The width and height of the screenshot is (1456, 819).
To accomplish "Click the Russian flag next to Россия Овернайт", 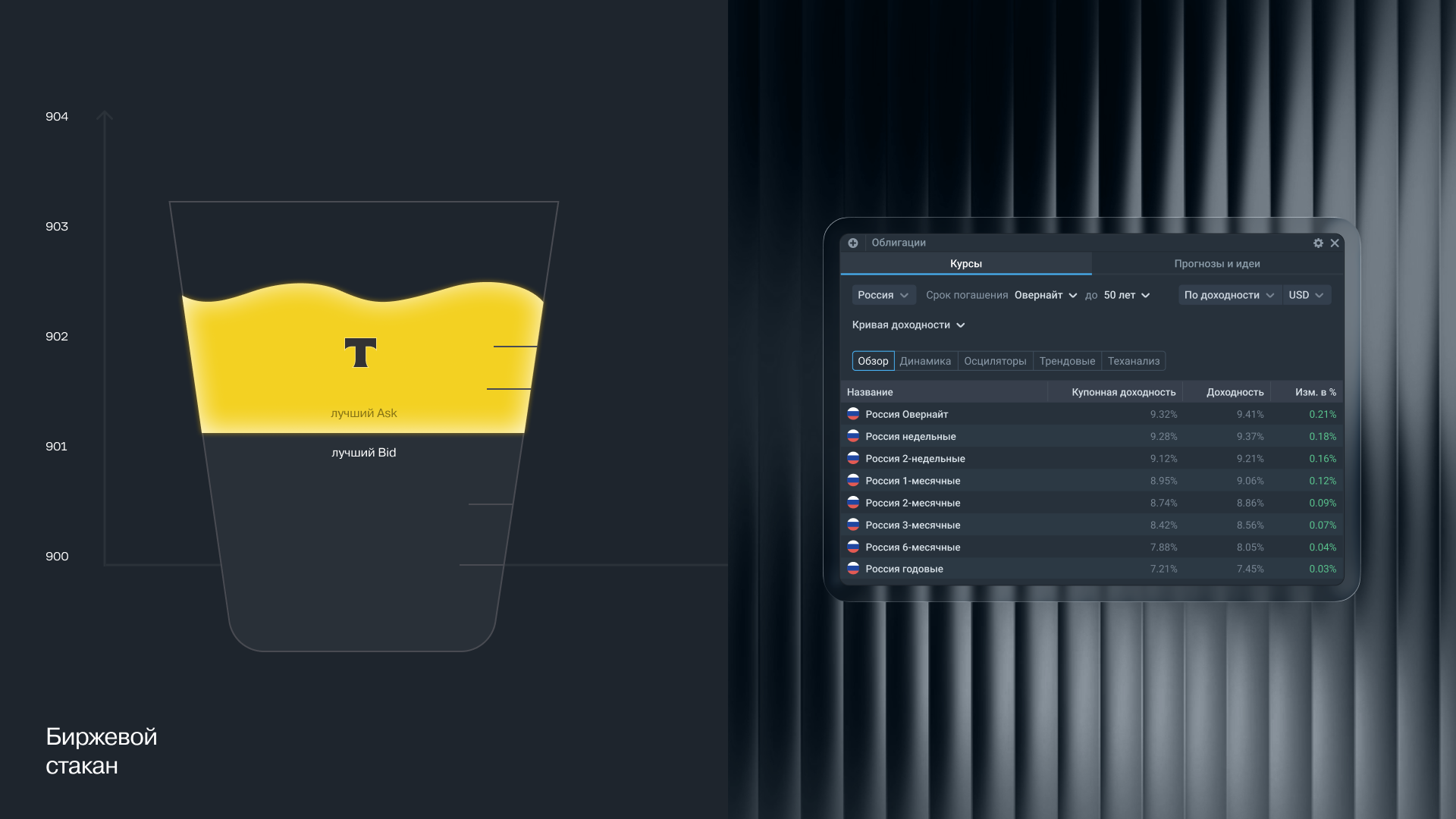I will click(x=853, y=414).
